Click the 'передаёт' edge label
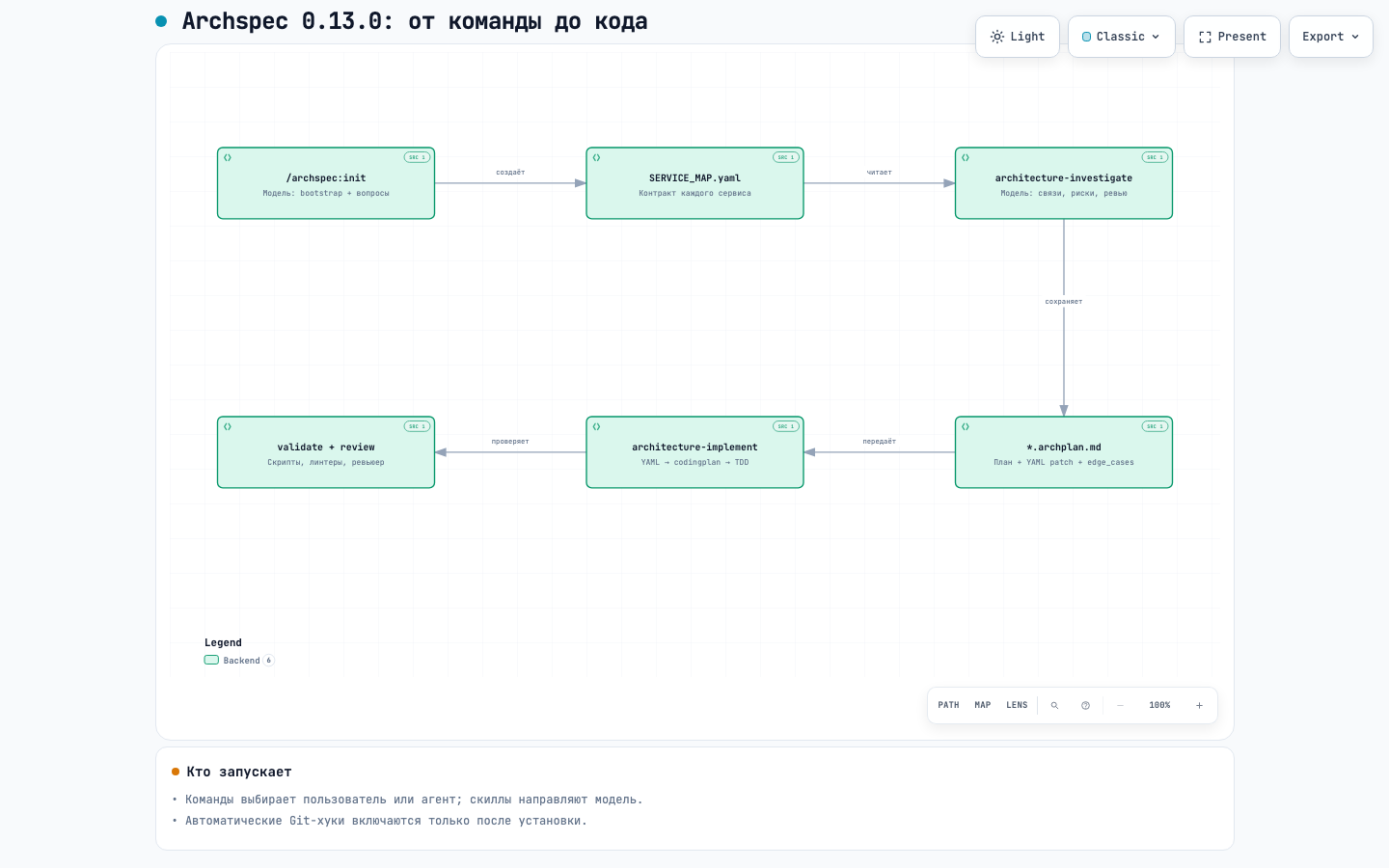The height and width of the screenshot is (868, 1389). (x=880, y=442)
